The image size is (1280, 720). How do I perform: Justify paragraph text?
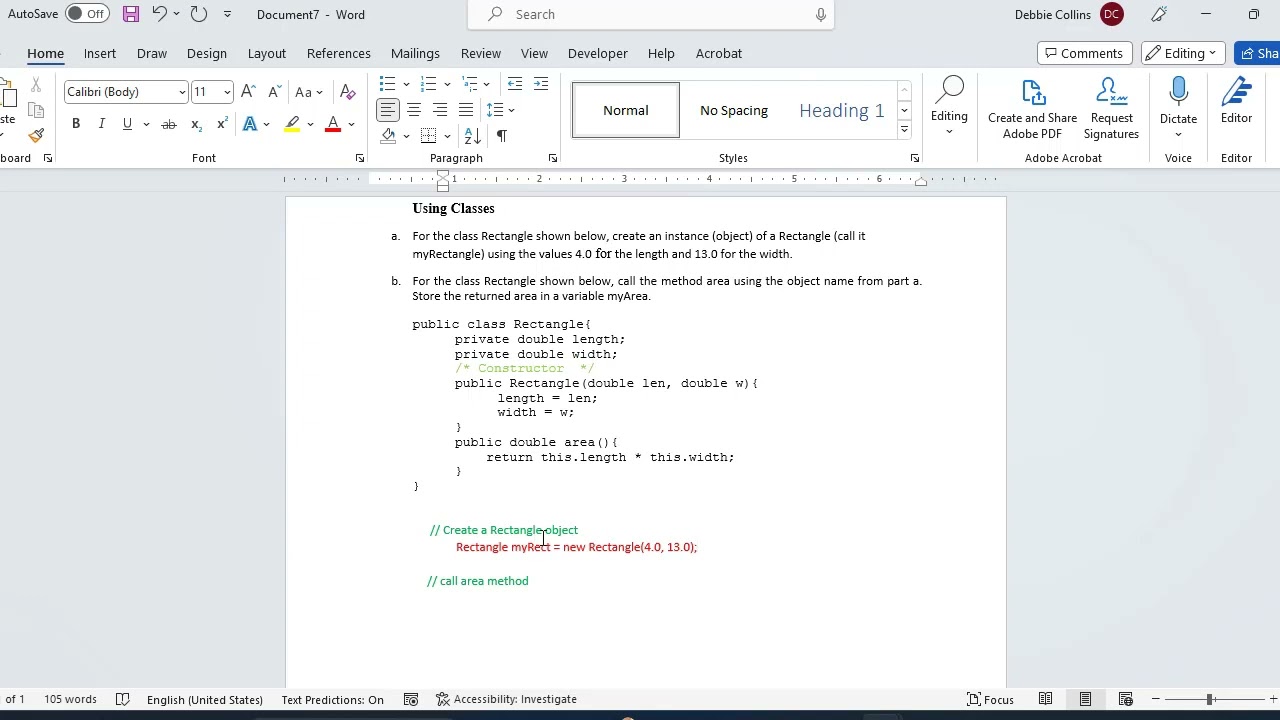(466, 110)
